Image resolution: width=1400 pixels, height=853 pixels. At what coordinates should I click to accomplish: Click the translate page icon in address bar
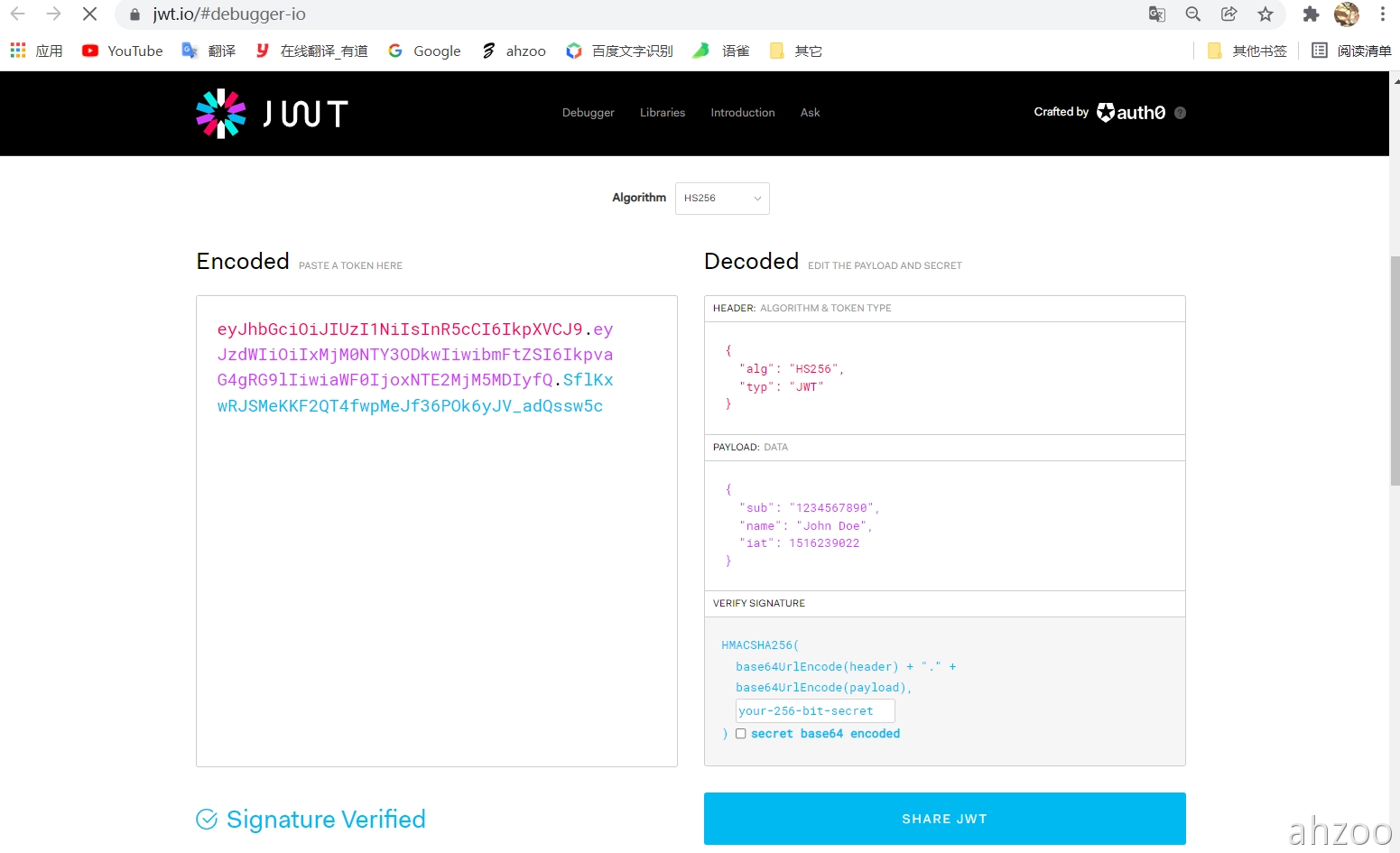1156,14
